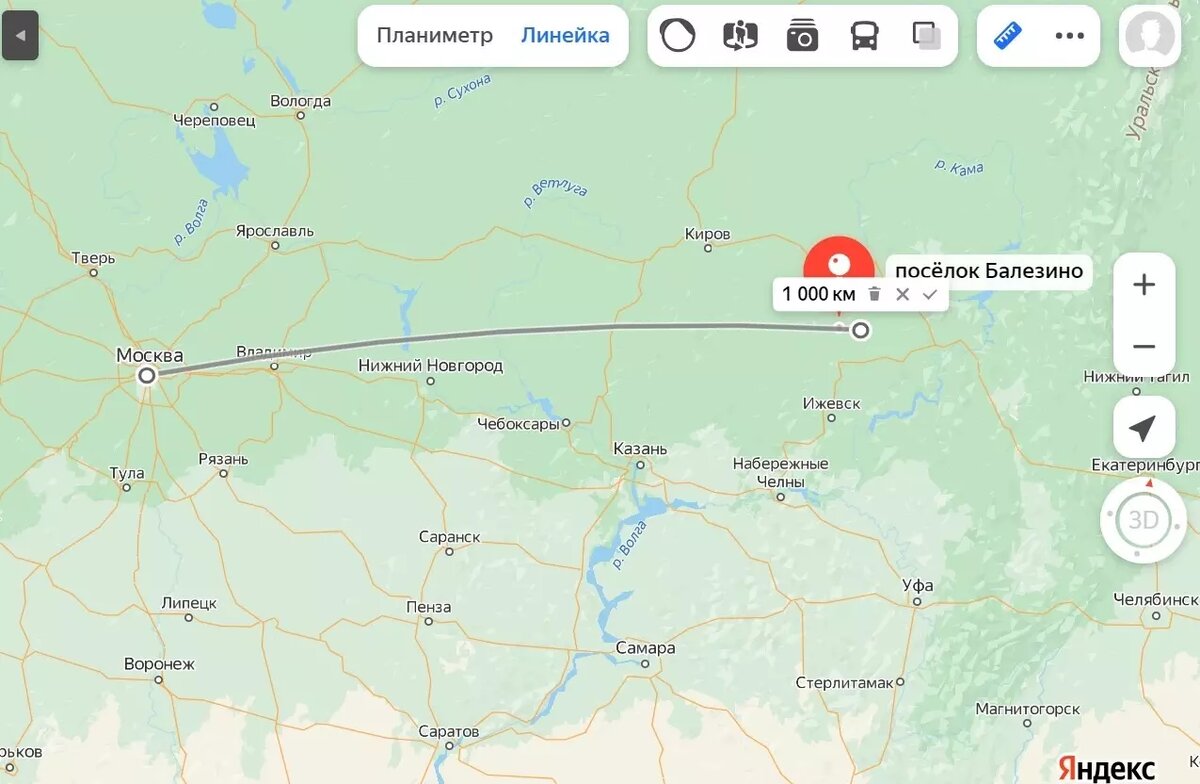Viewport: 1200px width, 784px height.
Task: Locate me with the navigation arrow
Action: coord(1143,428)
